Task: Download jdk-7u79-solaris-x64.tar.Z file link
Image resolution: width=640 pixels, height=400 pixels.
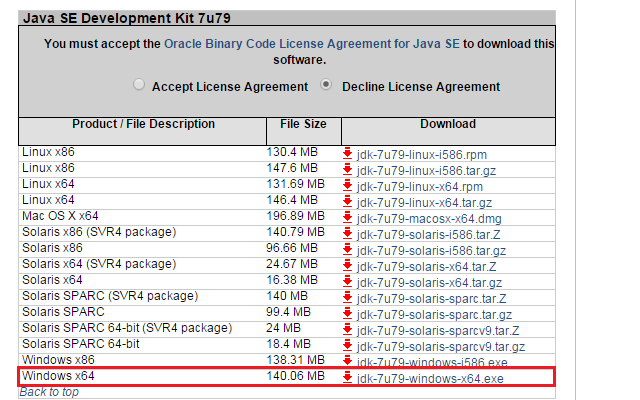Action: click(427, 267)
